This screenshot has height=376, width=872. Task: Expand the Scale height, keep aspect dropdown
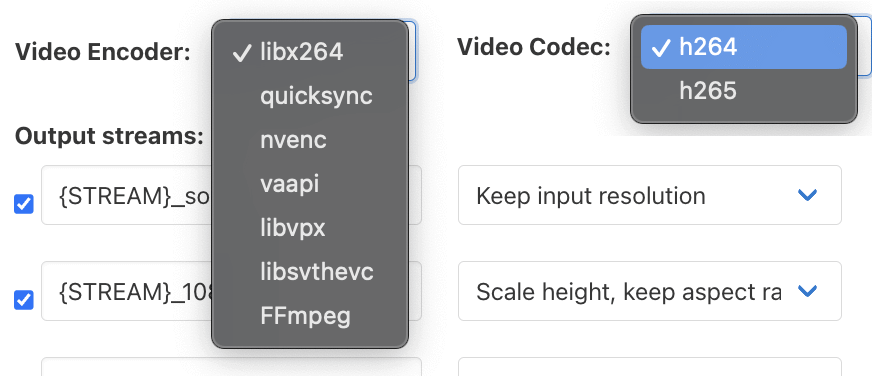click(x=650, y=291)
